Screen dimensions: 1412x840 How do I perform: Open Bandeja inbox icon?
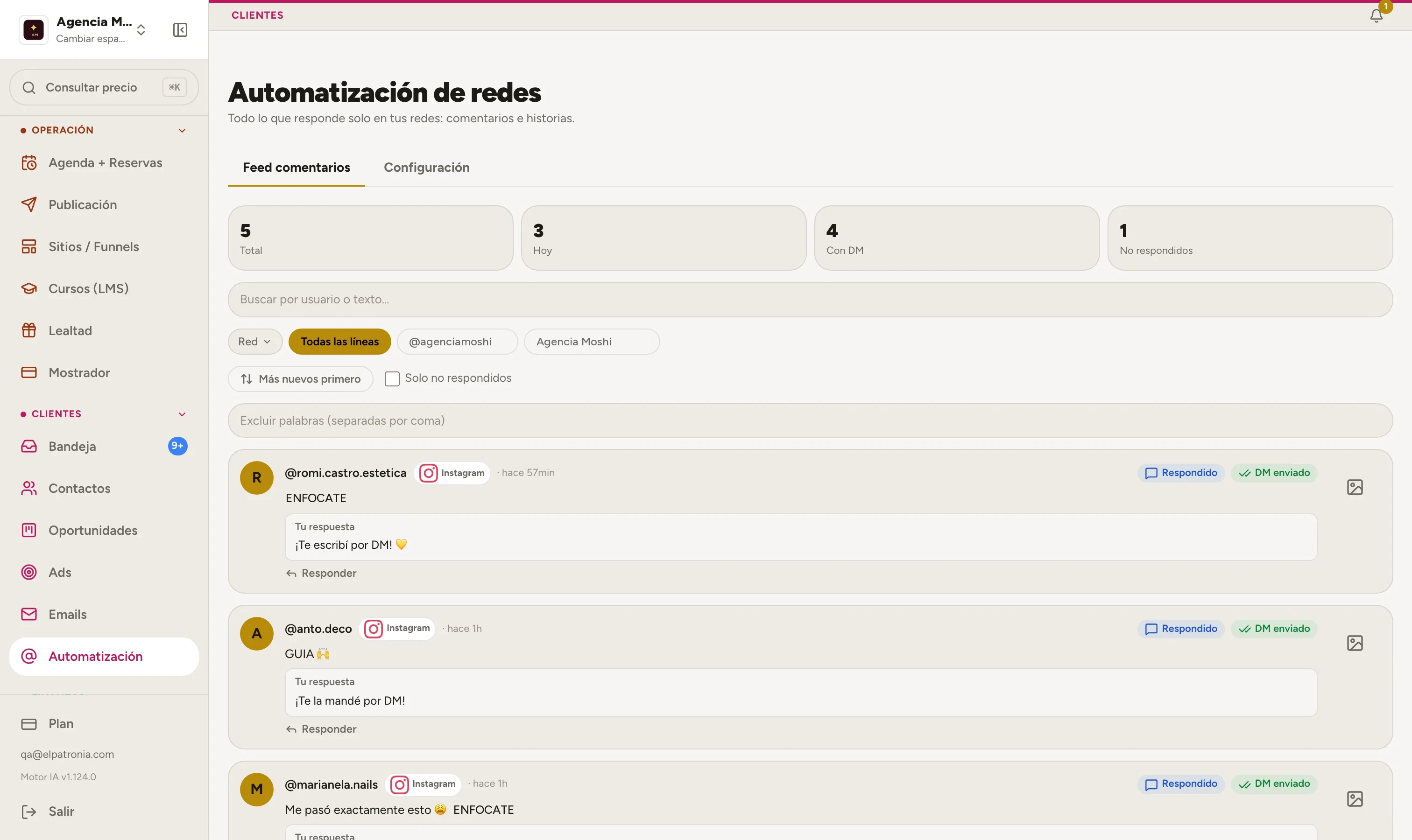[x=29, y=447]
